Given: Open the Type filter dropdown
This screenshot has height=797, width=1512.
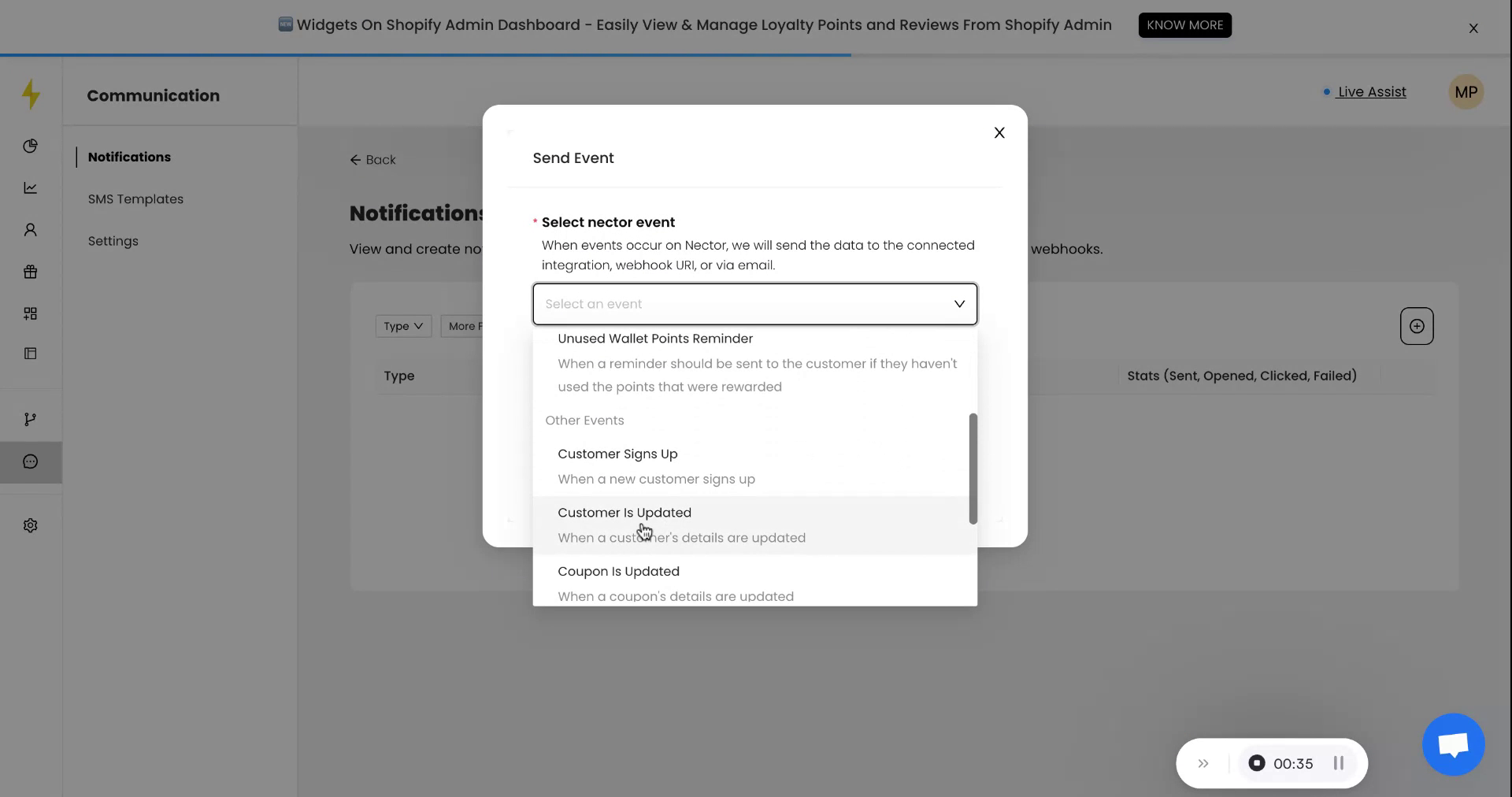Looking at the screenshot, I should 402,326.
